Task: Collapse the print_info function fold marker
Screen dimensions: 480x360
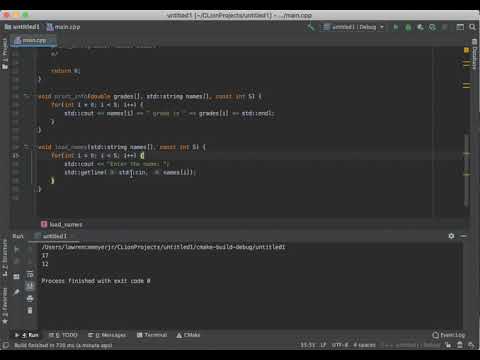Action: coord(26,96)
